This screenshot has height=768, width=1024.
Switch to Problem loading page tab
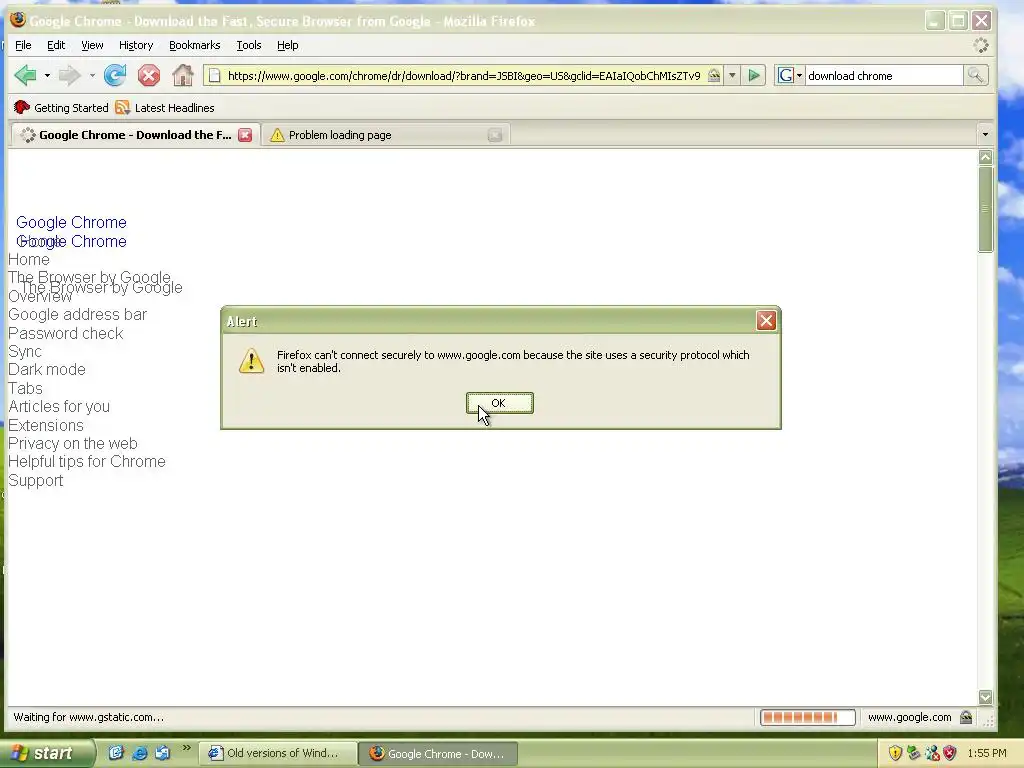pyautogui.click(x=385, y=135)
